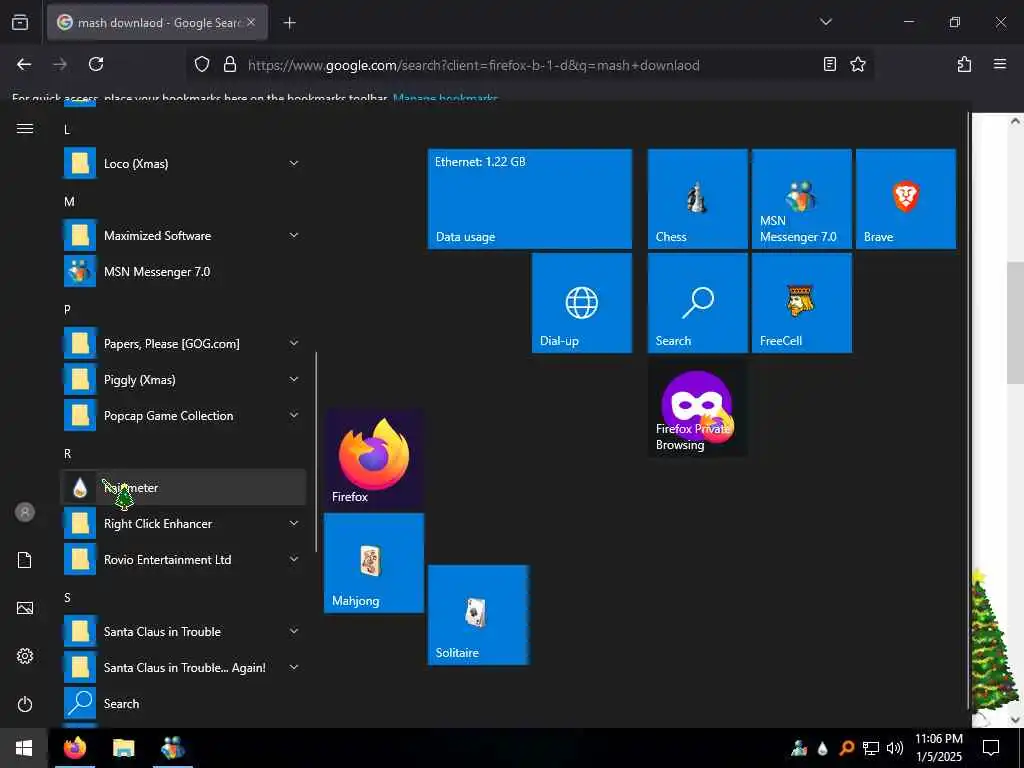The image size is (1024, 768).
Task: Open the Search tile
Action: [x=697, y=303]
